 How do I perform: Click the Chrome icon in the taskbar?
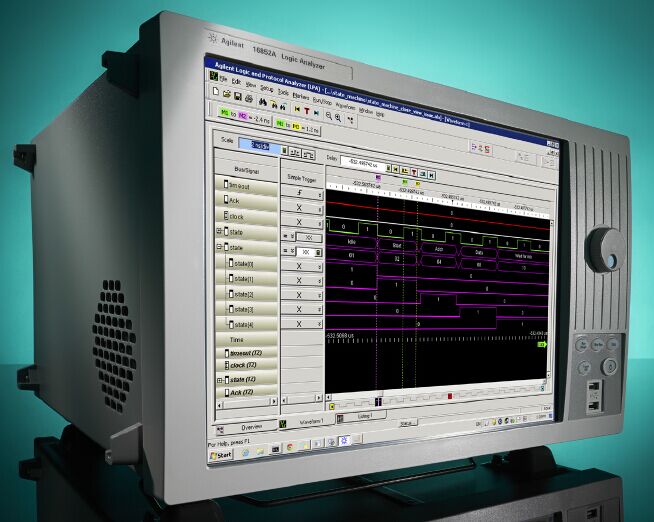290,447
